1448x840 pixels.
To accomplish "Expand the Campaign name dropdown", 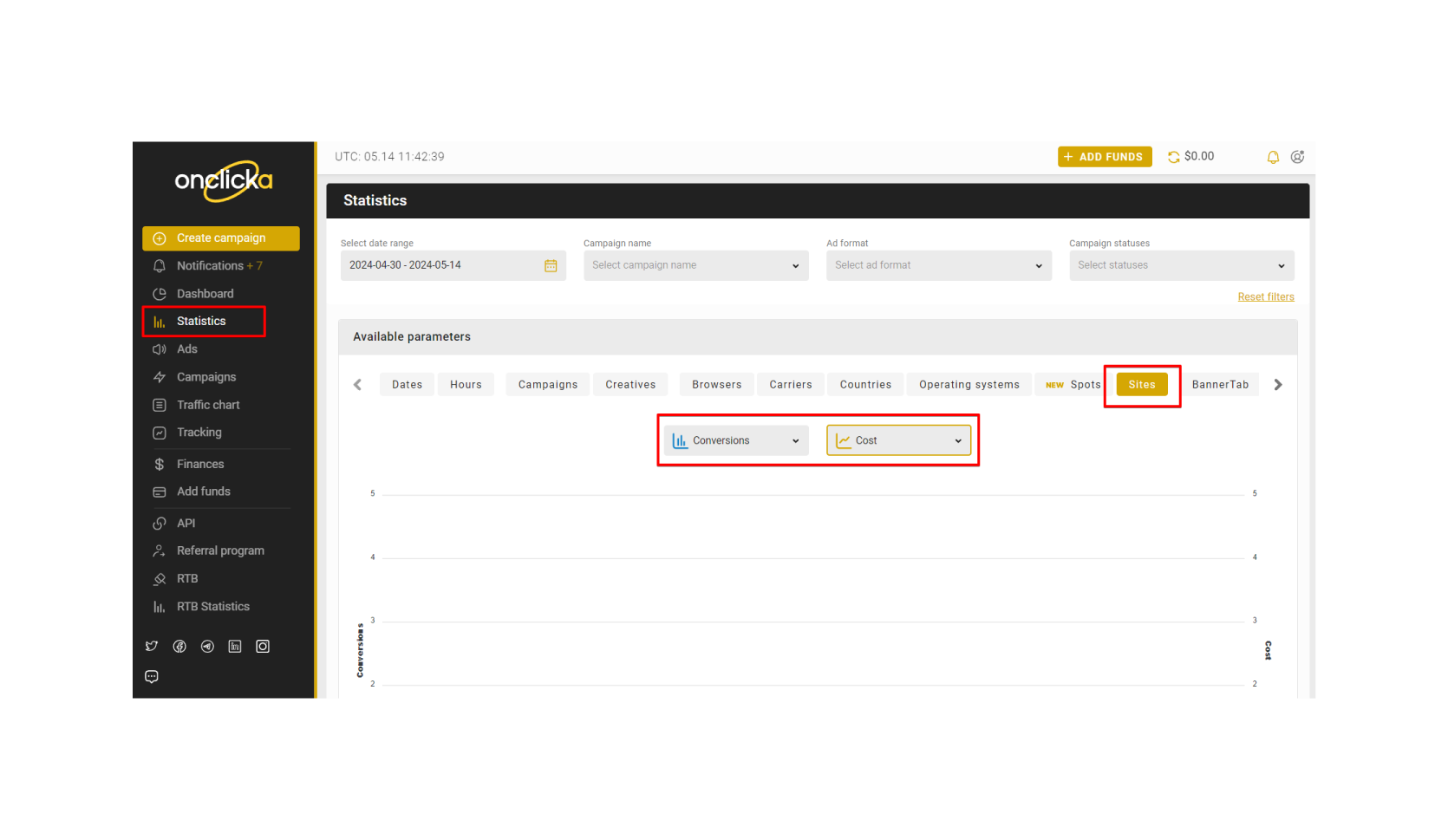I will [x=695, y=265].
